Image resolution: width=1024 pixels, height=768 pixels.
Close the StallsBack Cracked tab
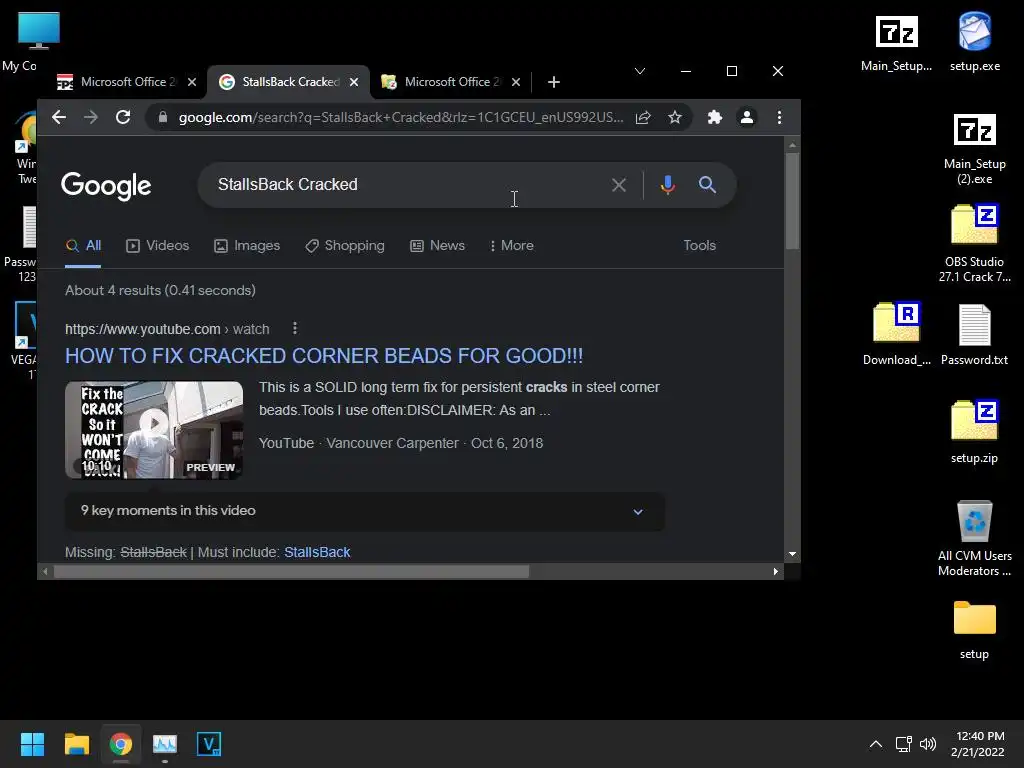pos(353,82)
